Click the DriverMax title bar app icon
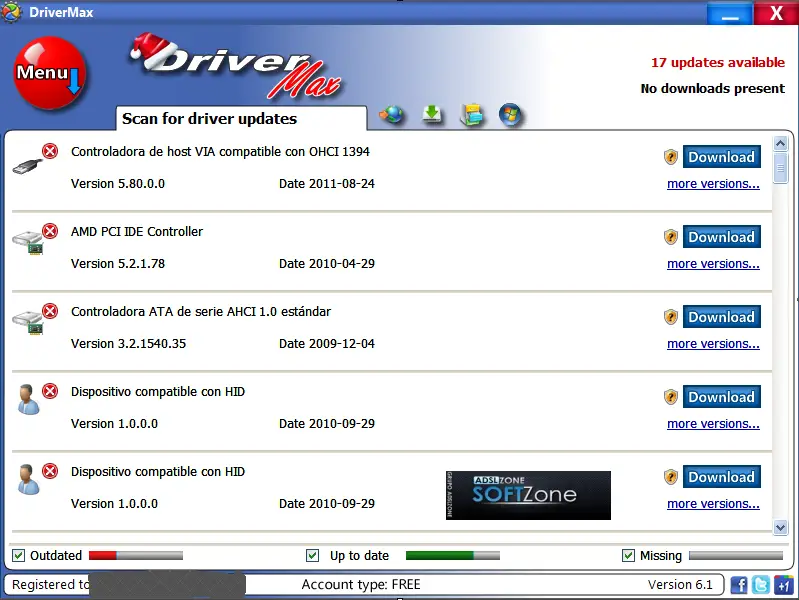Image resolution: width=799 pixels, height=600 pixels. 12,12
